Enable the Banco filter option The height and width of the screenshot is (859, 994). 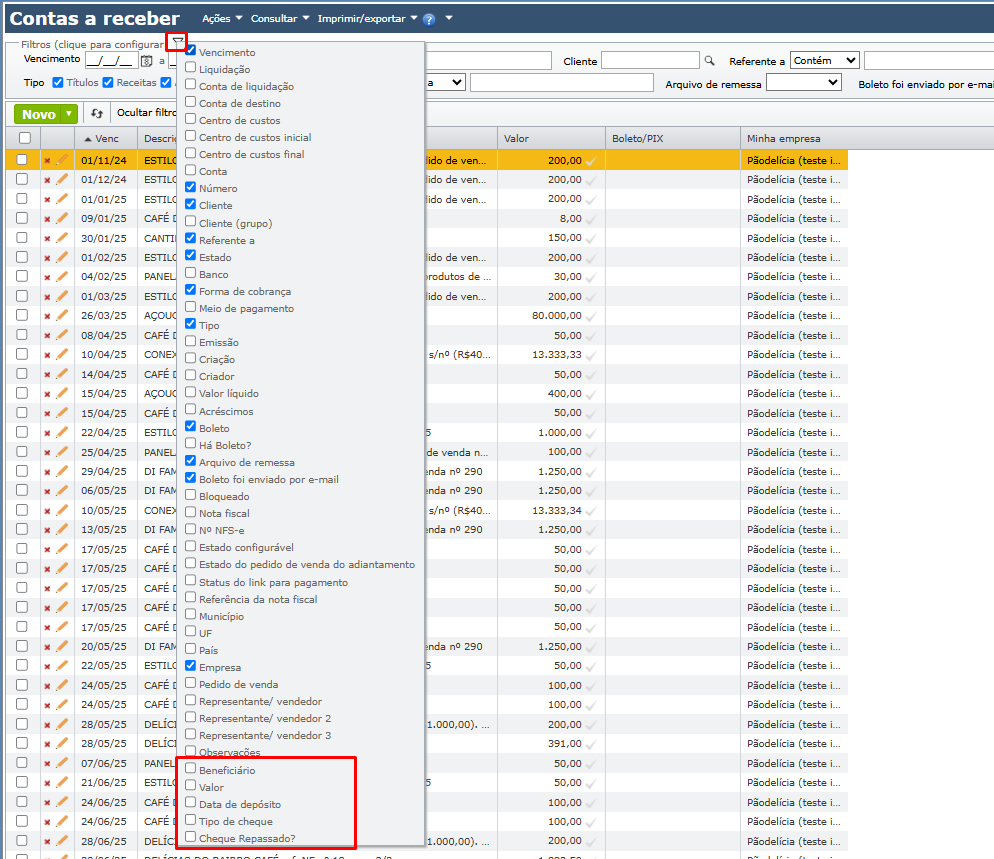pyautogui.click(x=190, y=273)
